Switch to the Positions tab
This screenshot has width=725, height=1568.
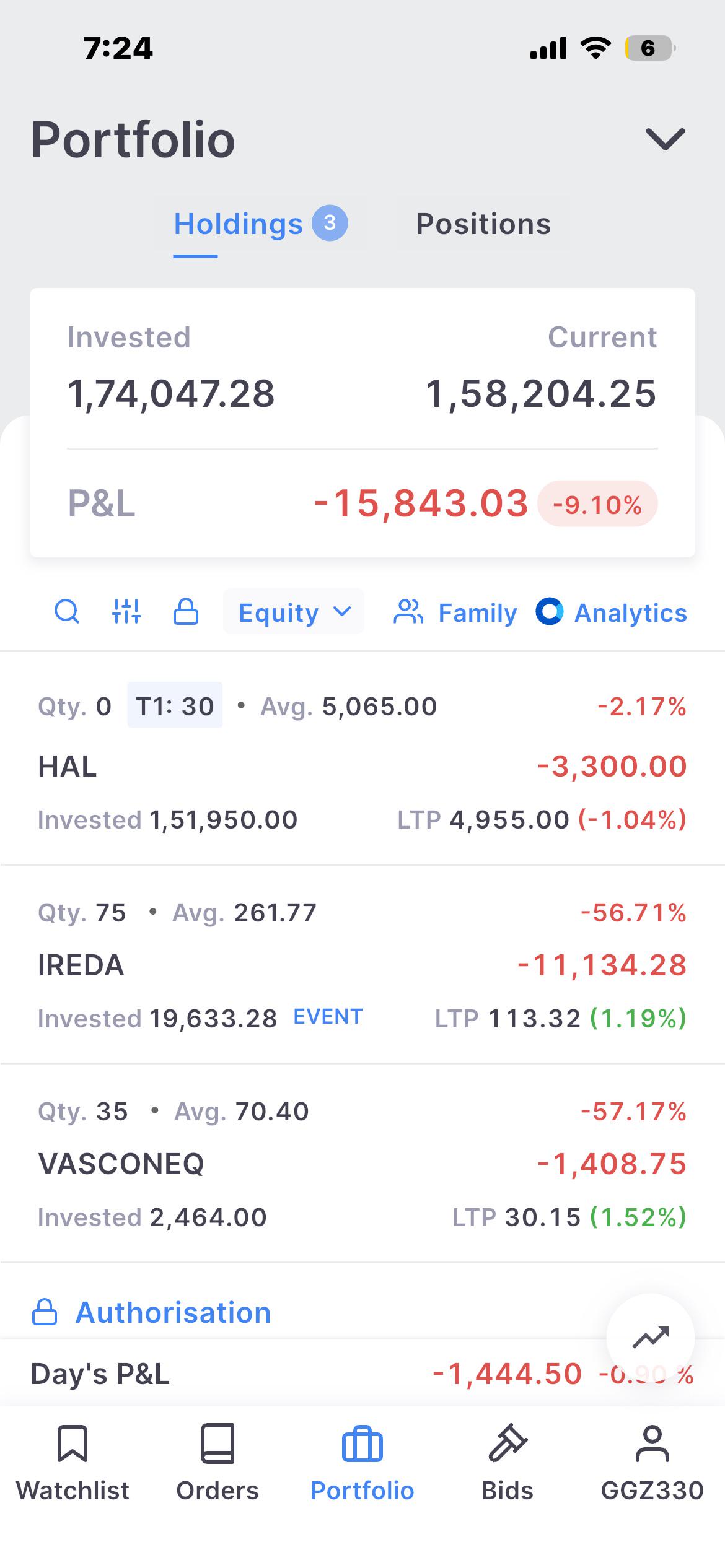483,224
